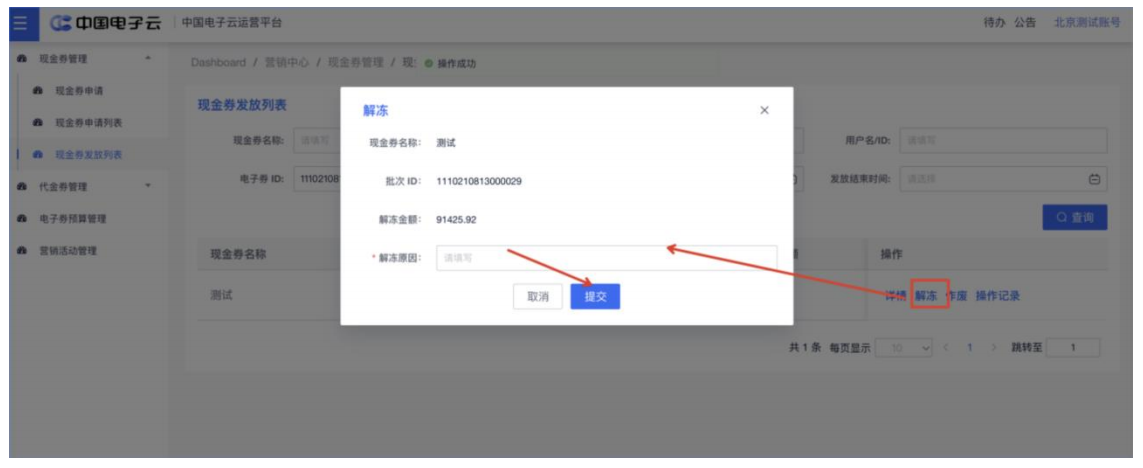Open 待办 in the top bar
1143x468 pixels.
point(994,23)
